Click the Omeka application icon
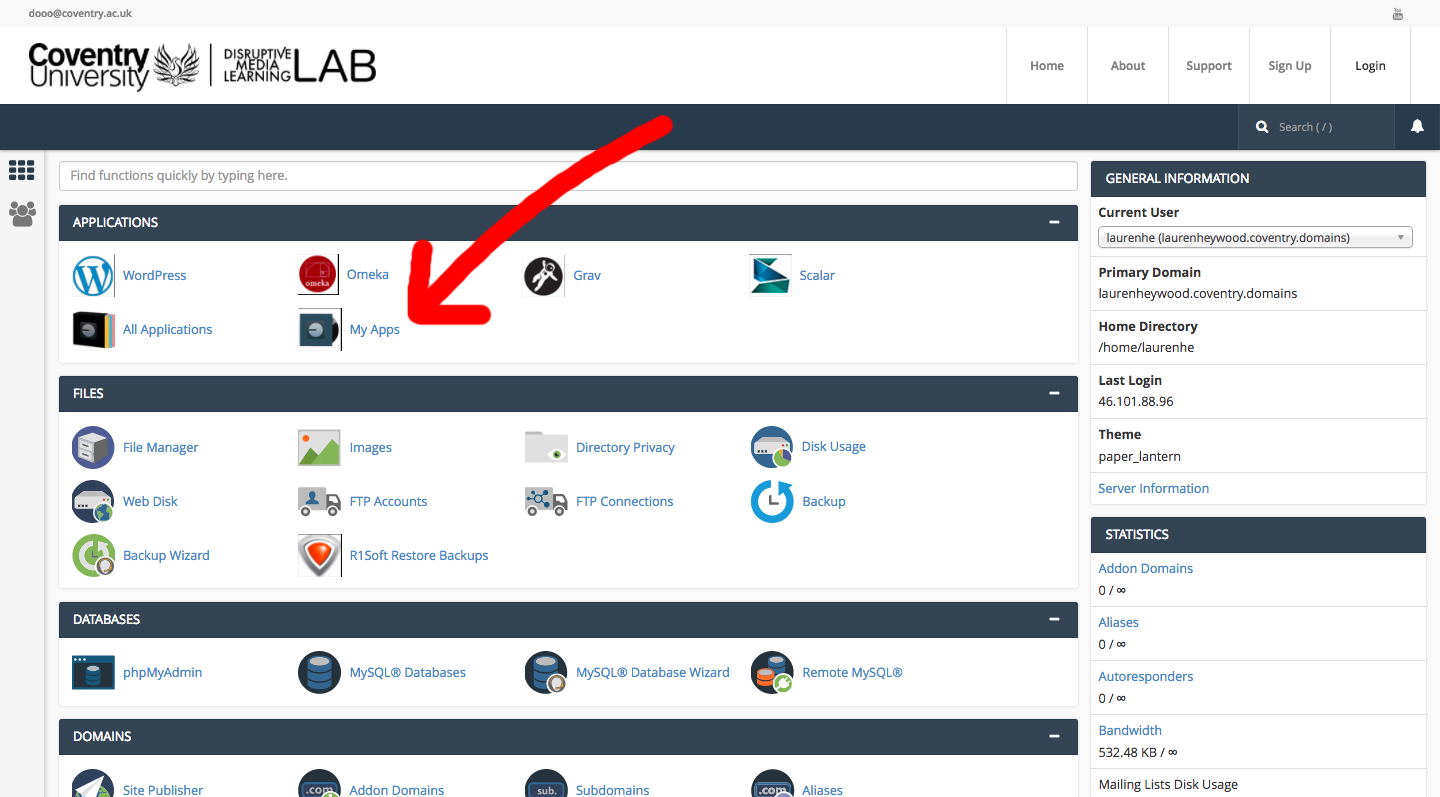Viewport: 1440px width, 797px height. tap(319, 275)
